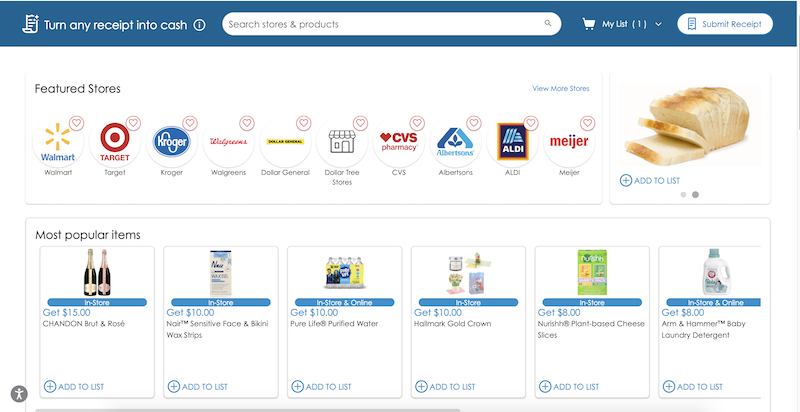Screen dimensions: 800x412
Task: Favorite ALDI with its heart icon
Action: pos(531,123)
